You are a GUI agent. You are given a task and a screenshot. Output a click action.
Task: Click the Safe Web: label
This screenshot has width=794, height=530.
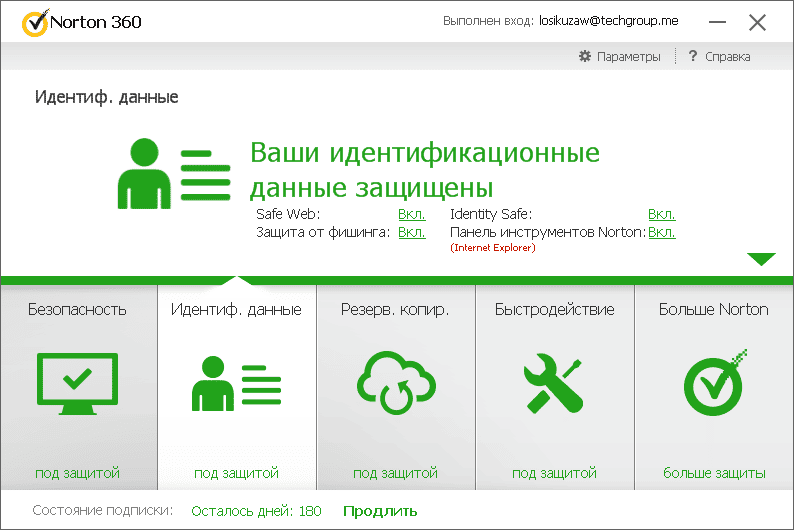288,214
